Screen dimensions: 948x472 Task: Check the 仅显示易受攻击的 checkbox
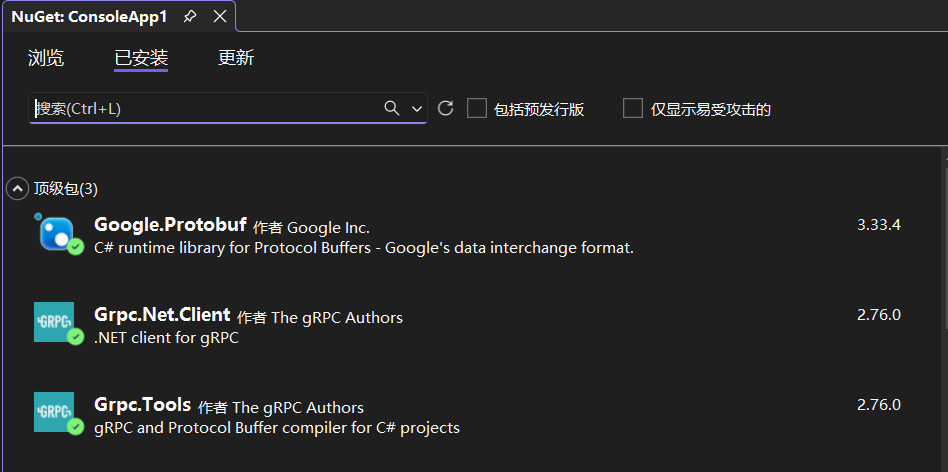pyautogui.click(x=632, y=108)
